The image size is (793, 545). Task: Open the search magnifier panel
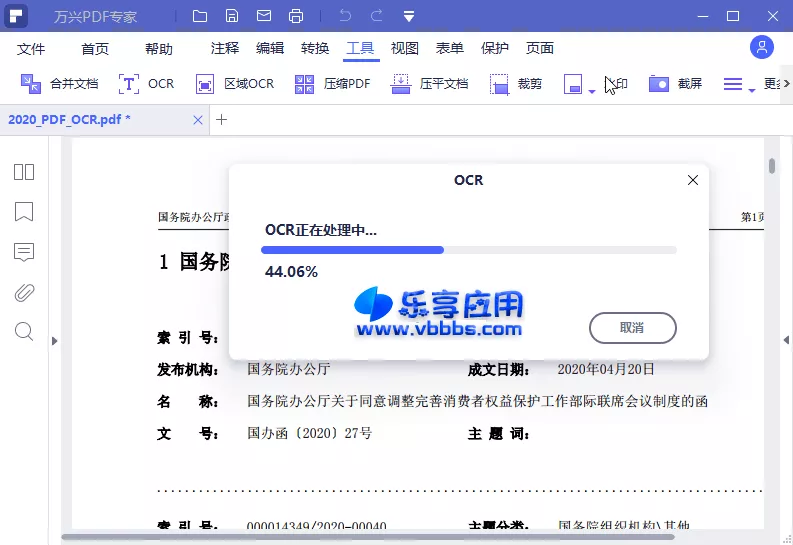click(x=24, y=332)
